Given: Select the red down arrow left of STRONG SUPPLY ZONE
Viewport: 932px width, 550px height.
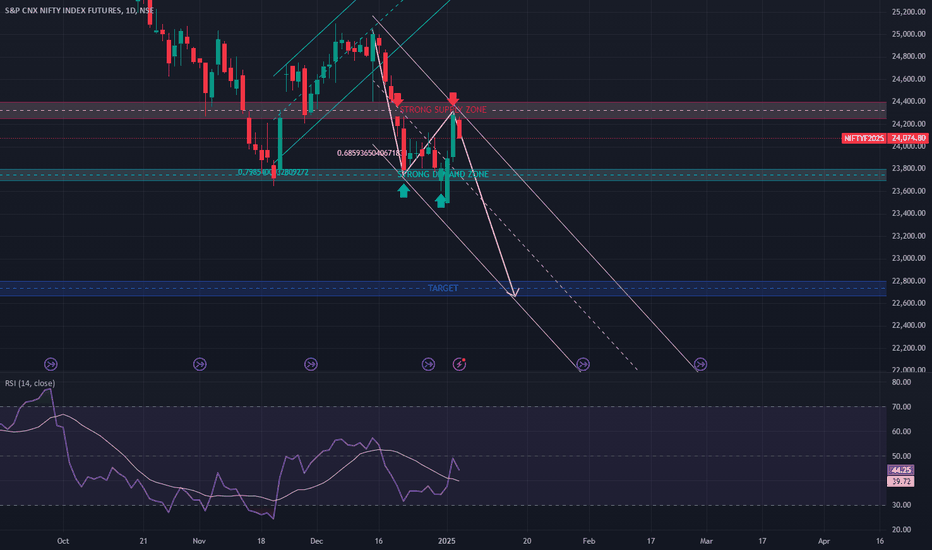Looking at the screenshot, I should coord(397,99).
